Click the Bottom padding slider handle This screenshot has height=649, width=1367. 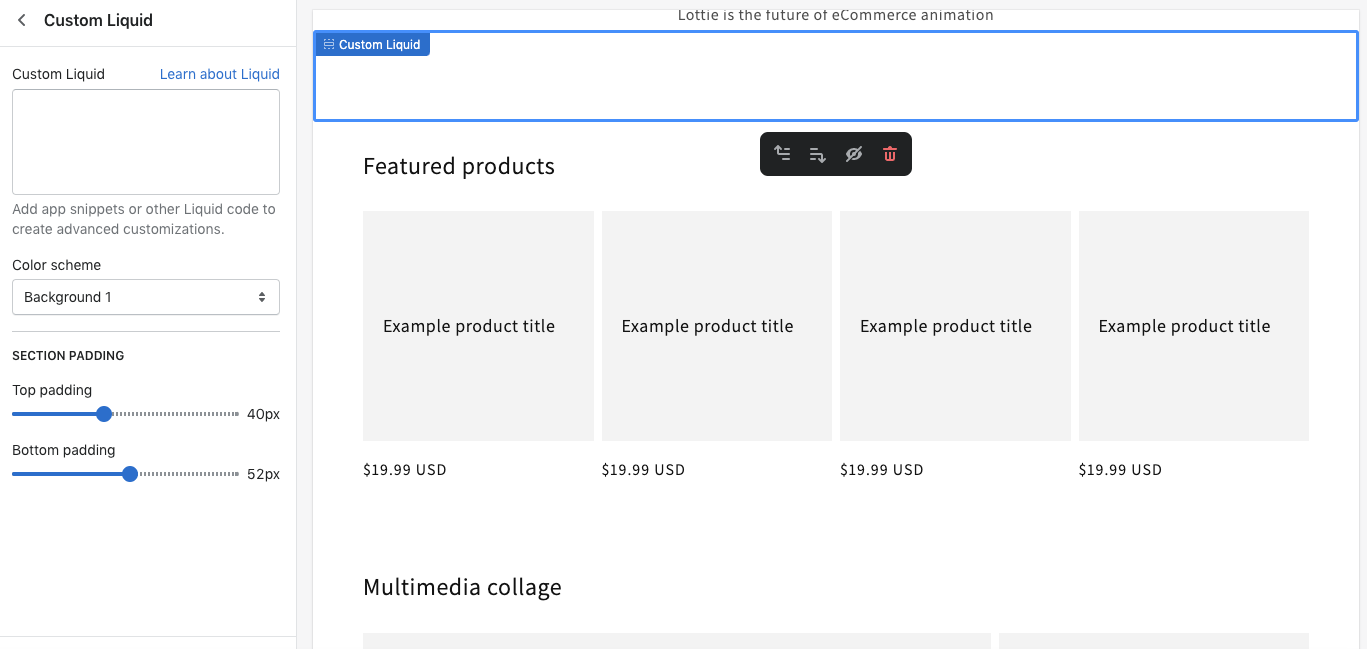(x=129, y=473)
